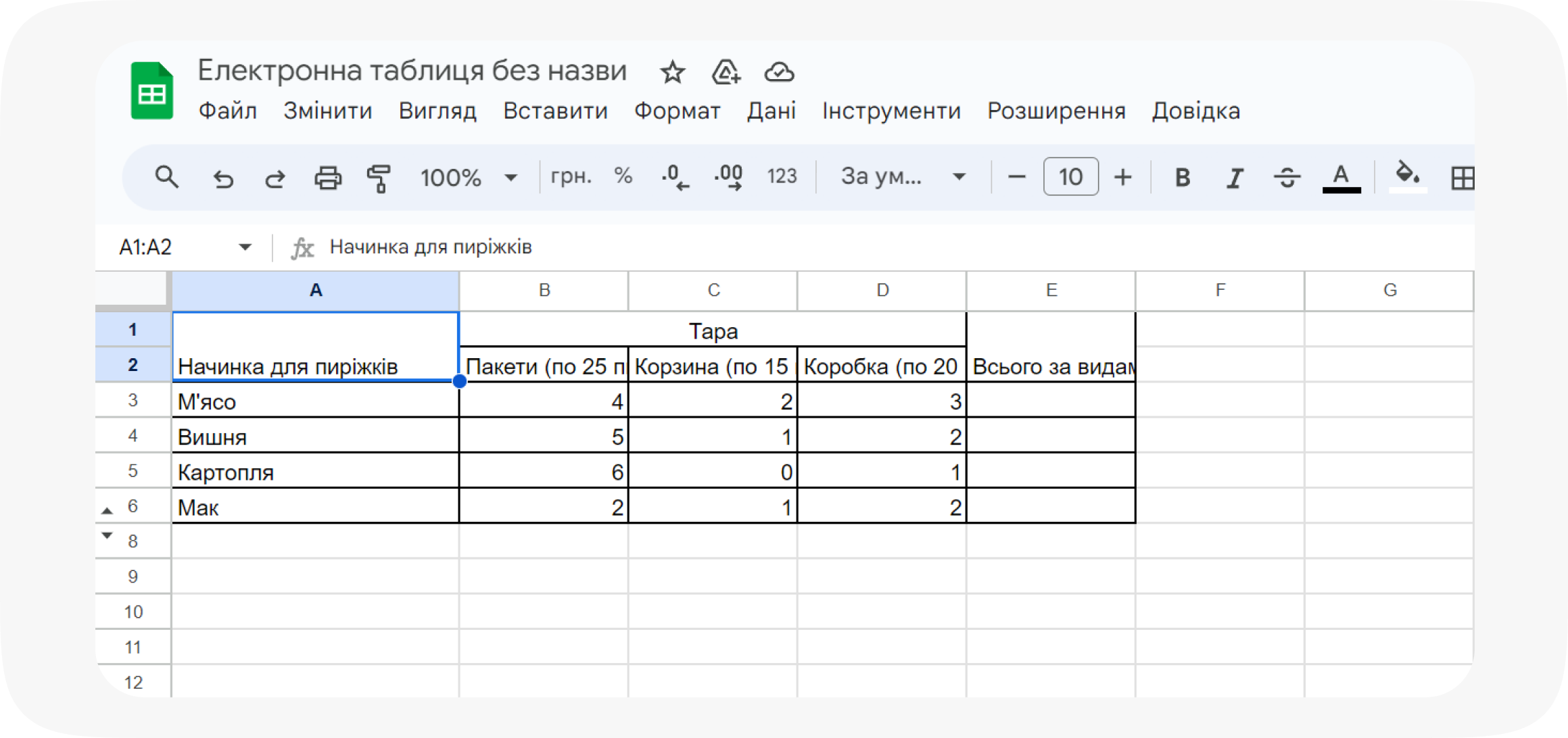The width and height of the screenshot is (1568, 738).
Task: Open the fill color bucket swatch
Action: [1408, 176]
